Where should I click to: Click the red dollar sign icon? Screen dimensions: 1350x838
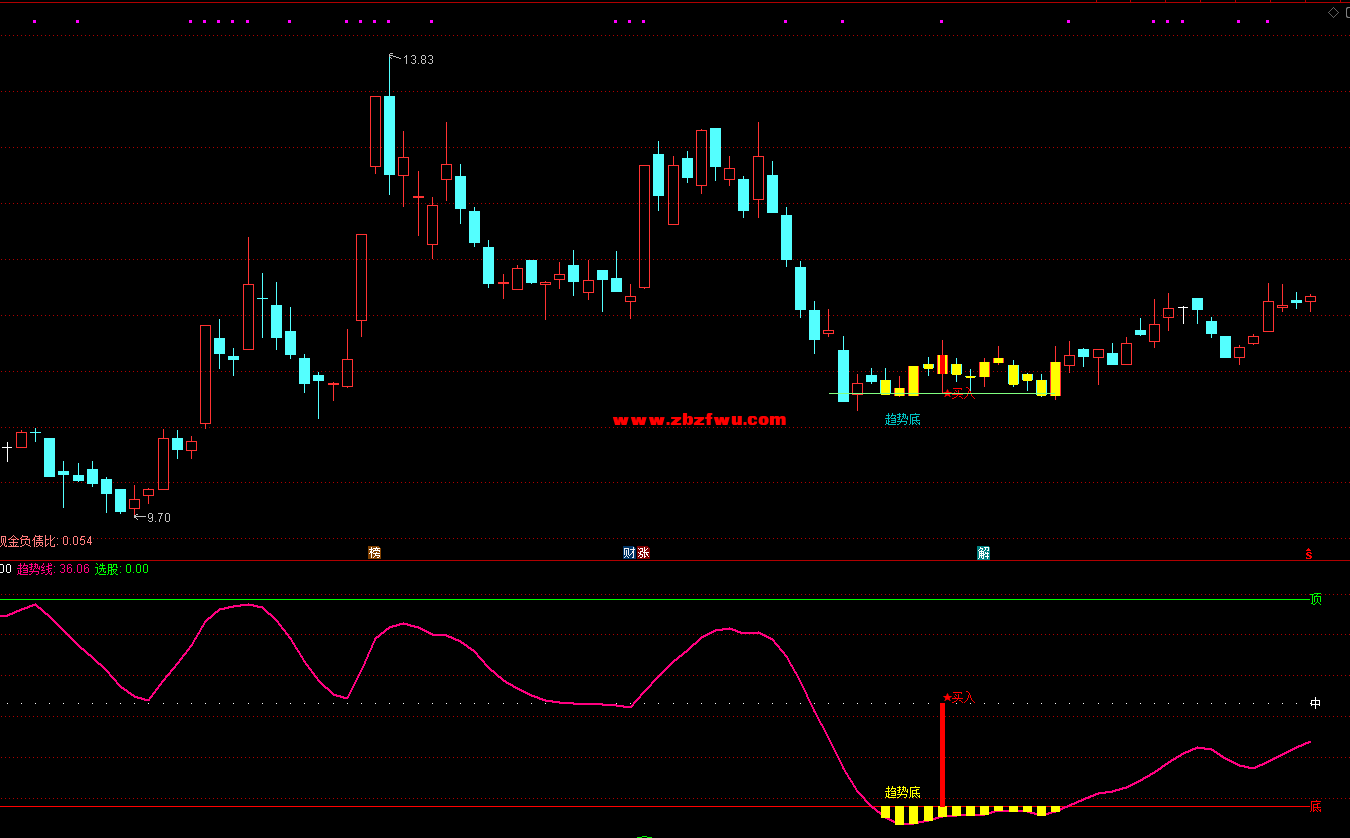(x=1308, y=554)
